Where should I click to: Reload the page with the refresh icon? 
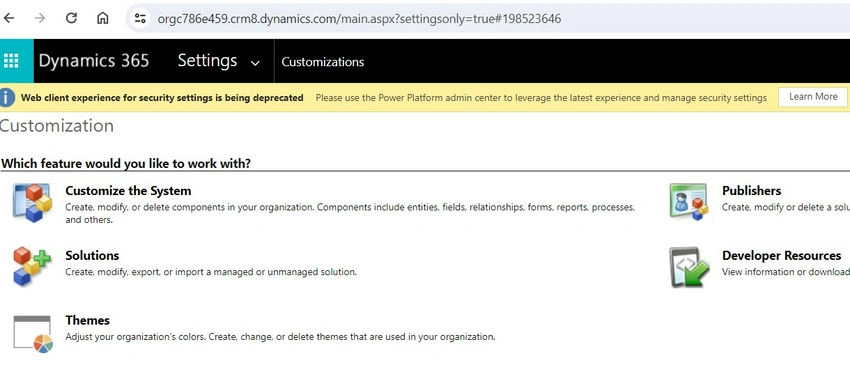pyautogui.click(x=71, y=18)
